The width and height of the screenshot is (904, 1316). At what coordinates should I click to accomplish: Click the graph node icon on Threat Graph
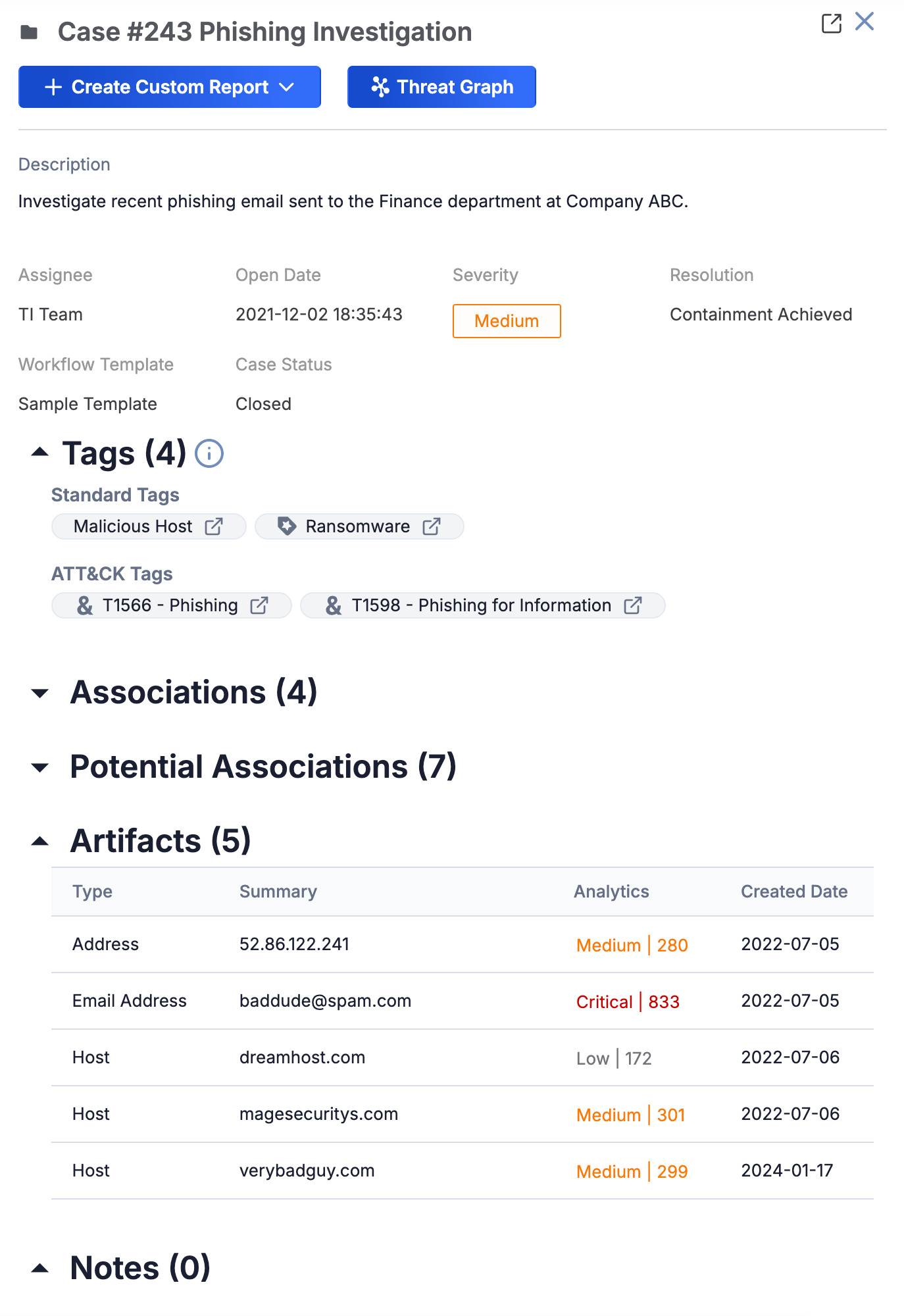[380, 87]
